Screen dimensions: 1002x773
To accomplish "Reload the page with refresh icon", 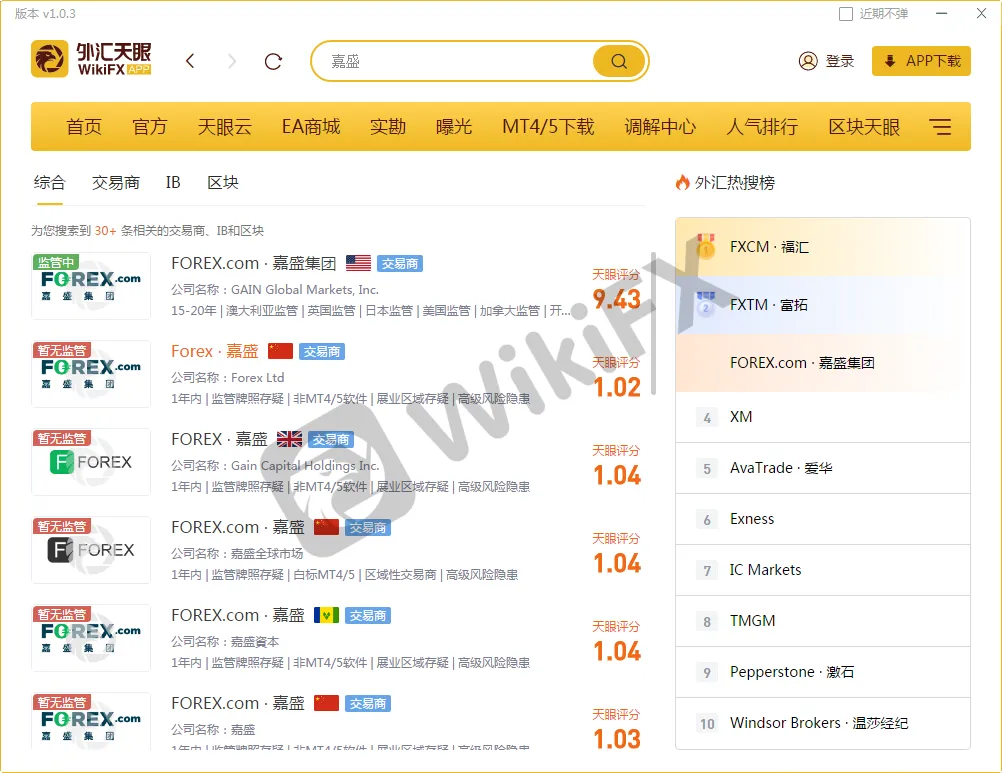I will (274, 61).
